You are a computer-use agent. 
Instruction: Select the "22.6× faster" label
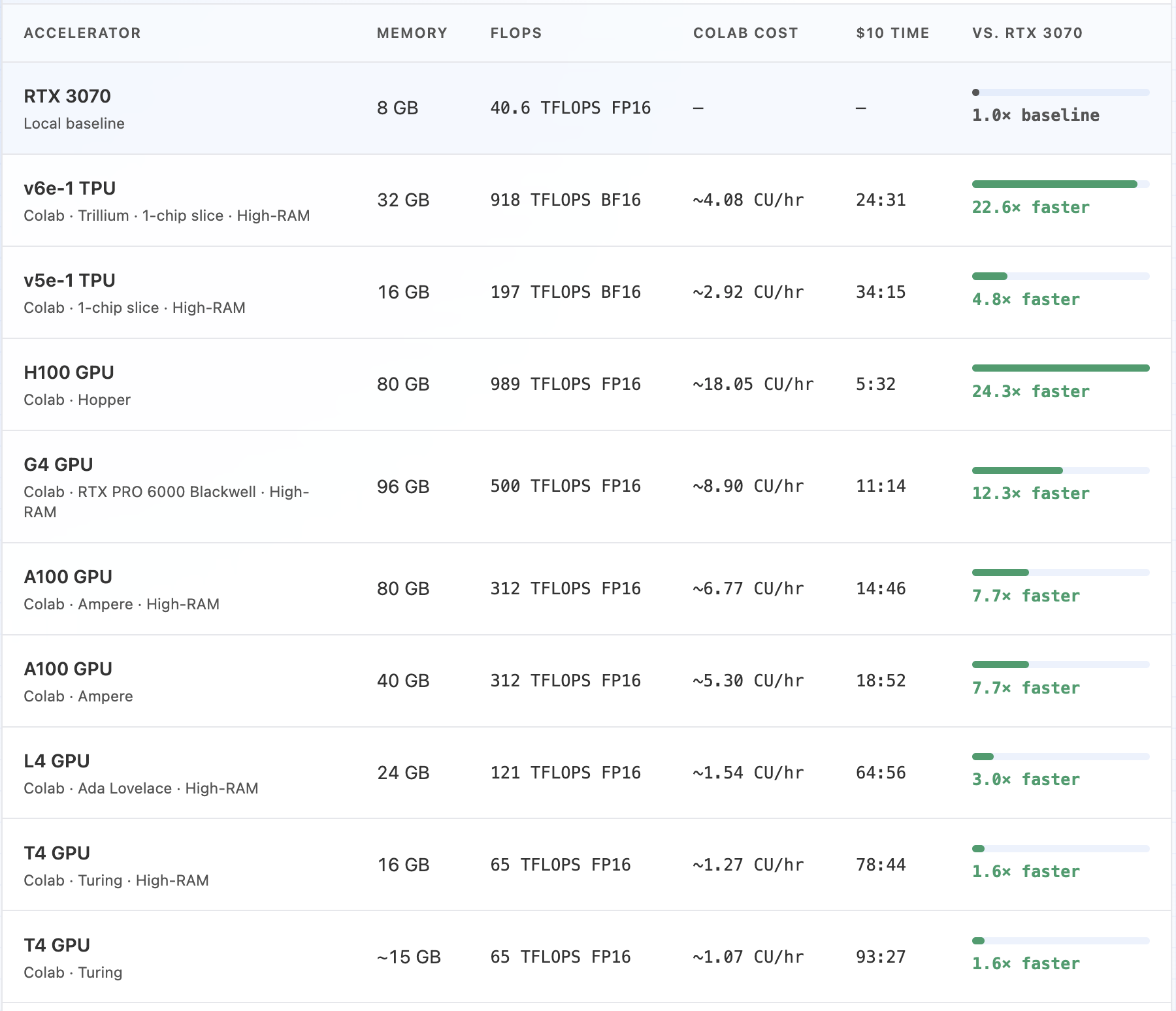(x=1030, y=207)
